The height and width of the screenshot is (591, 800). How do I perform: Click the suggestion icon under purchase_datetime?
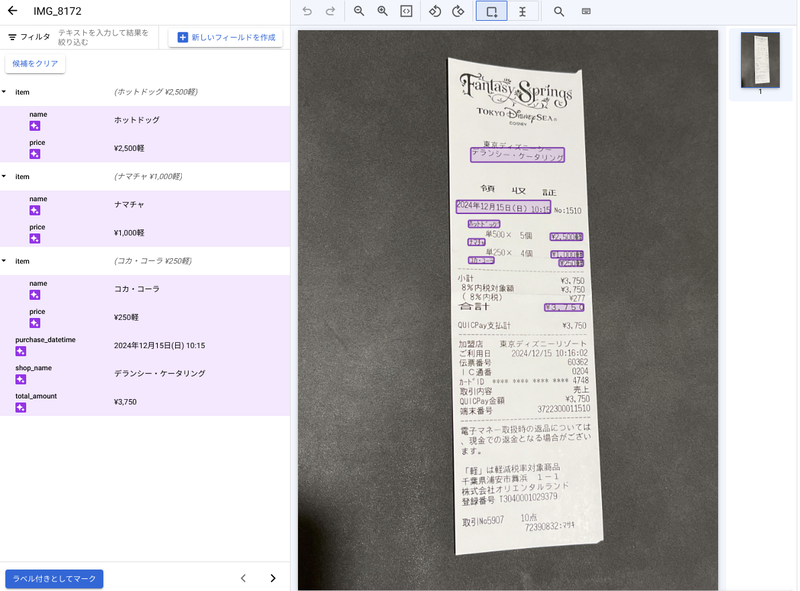(x=20, y=351)
